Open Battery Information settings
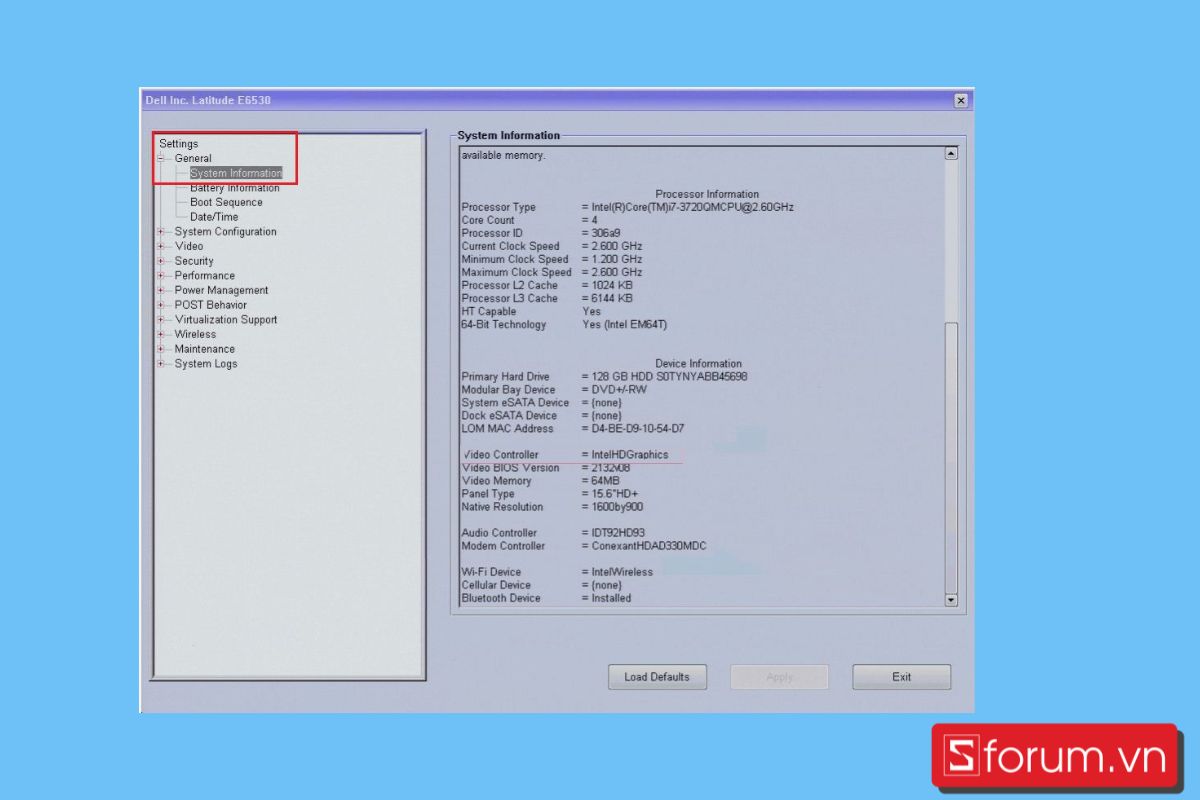 click(235, 188)
